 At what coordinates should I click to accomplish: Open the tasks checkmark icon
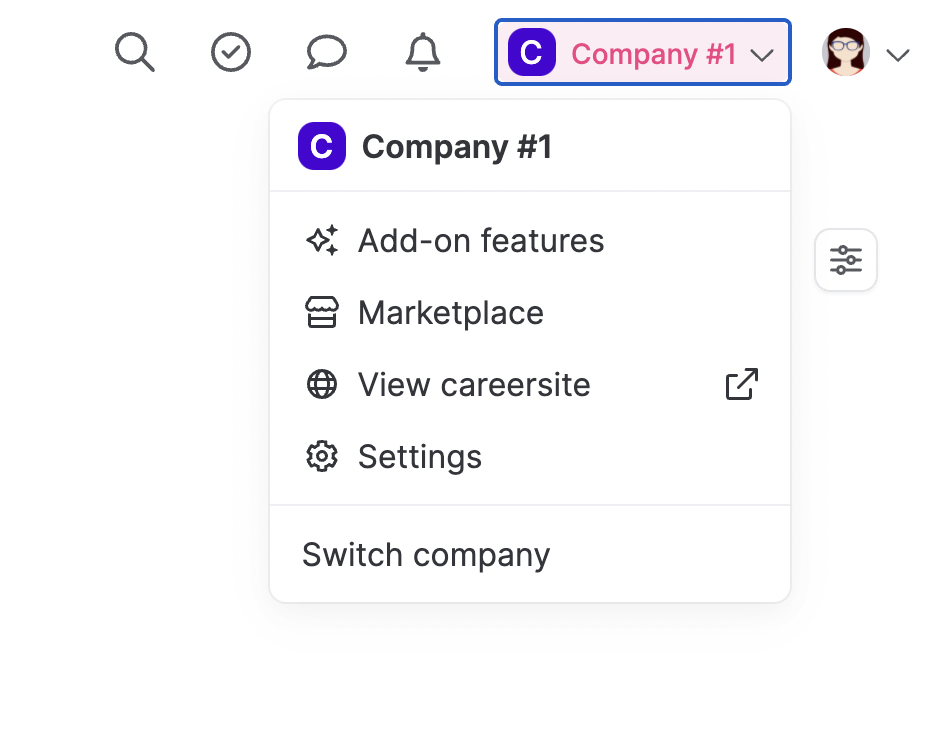[231, 52]
